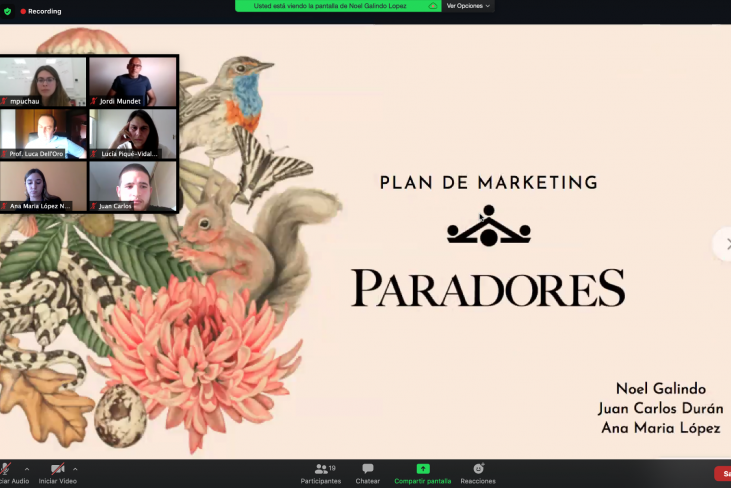Select Juan Carlos's video tile
The width and height of the screenshot is (731, 488).
133,186
